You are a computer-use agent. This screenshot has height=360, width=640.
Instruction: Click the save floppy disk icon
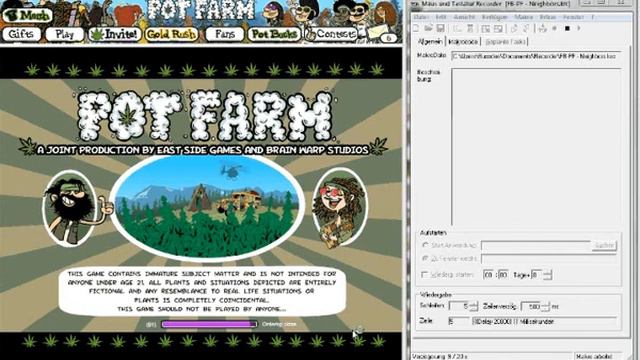tap(440, 28)
